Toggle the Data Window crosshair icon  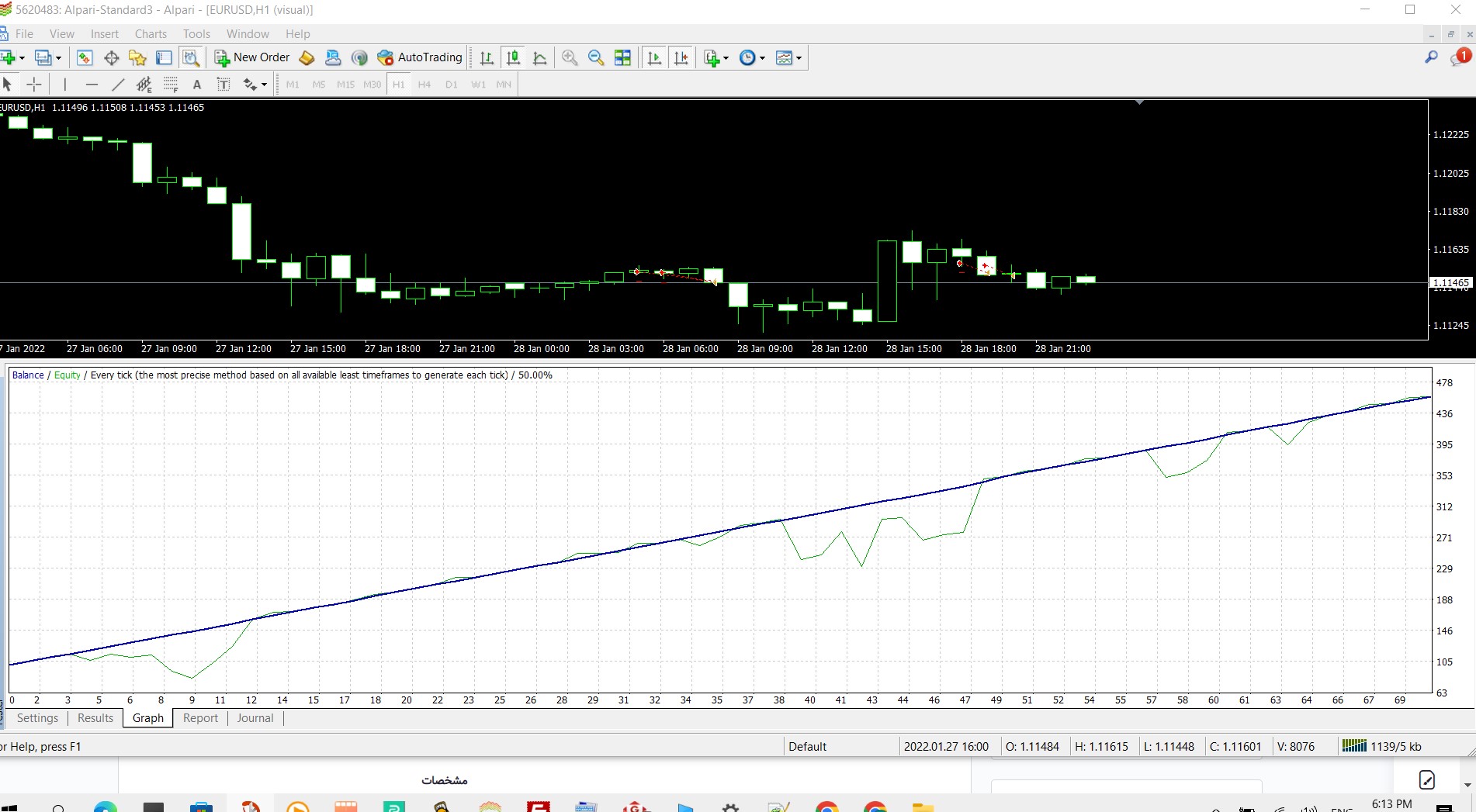point(111,57)
